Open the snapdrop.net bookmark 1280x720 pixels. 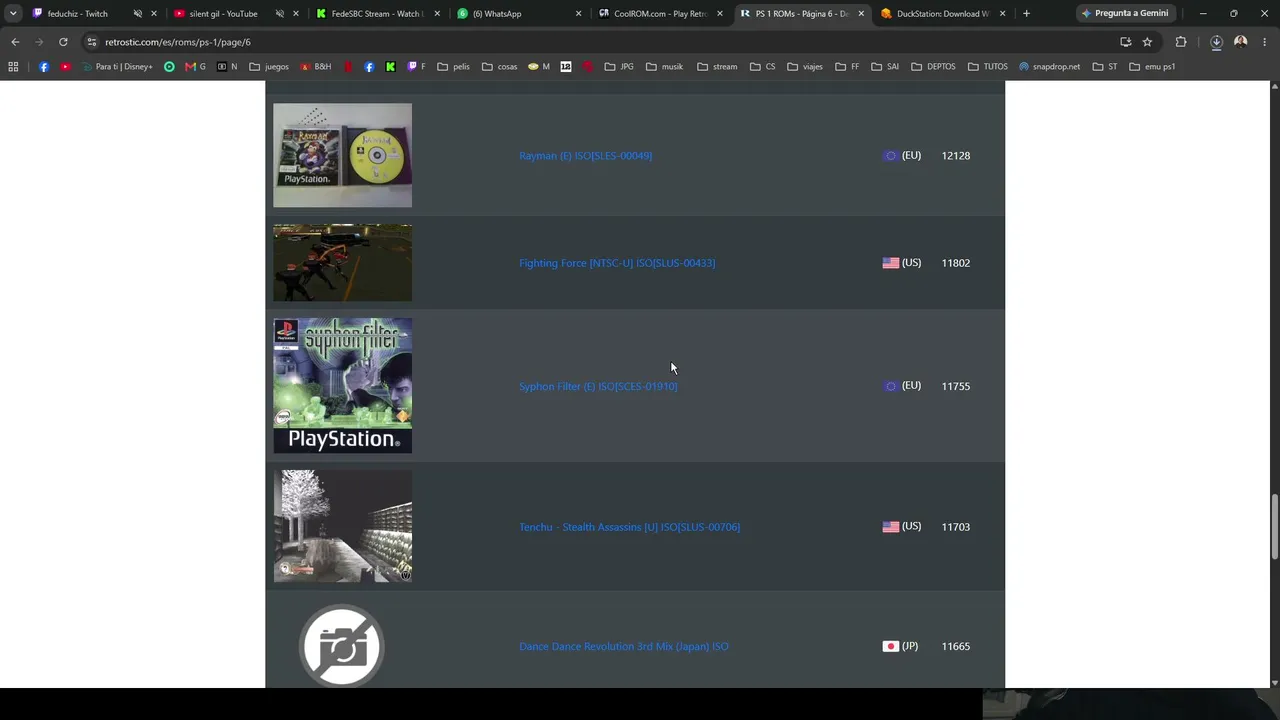click(x=1050, y=67)
